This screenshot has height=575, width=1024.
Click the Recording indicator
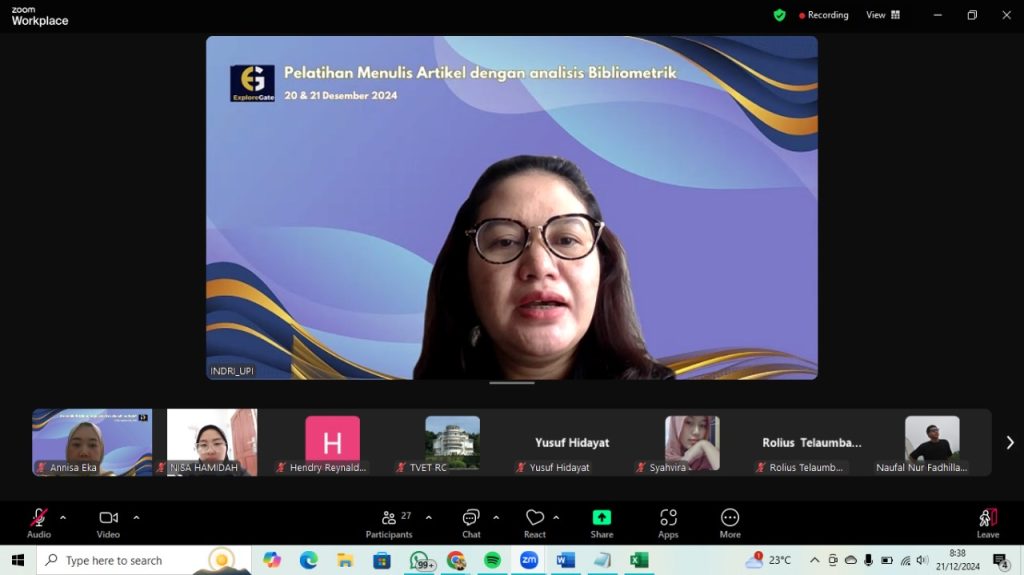tap(822, 15)
